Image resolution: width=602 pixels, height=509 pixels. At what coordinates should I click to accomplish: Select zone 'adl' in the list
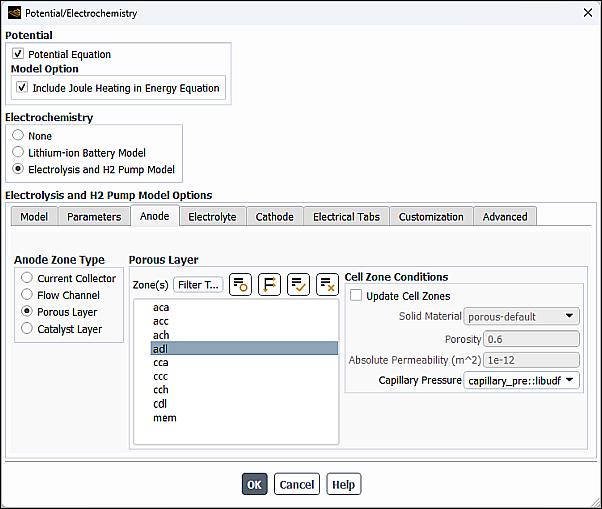(x=244, y=348)
